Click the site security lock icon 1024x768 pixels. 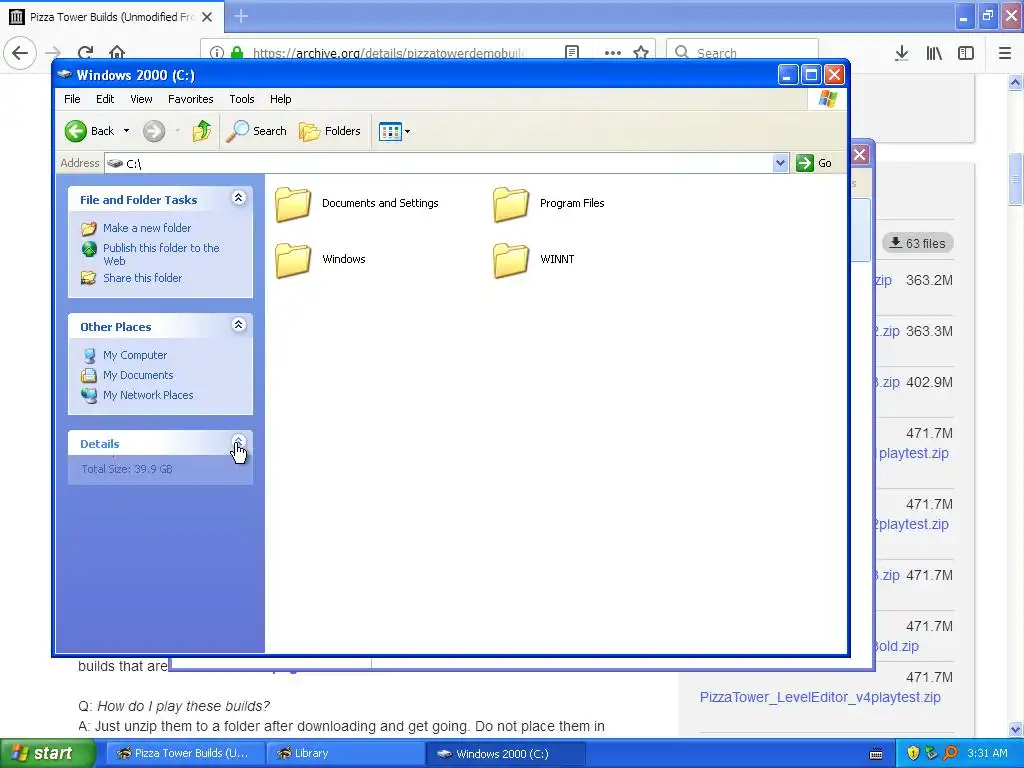pyautogui.click(x=237, y=52)
